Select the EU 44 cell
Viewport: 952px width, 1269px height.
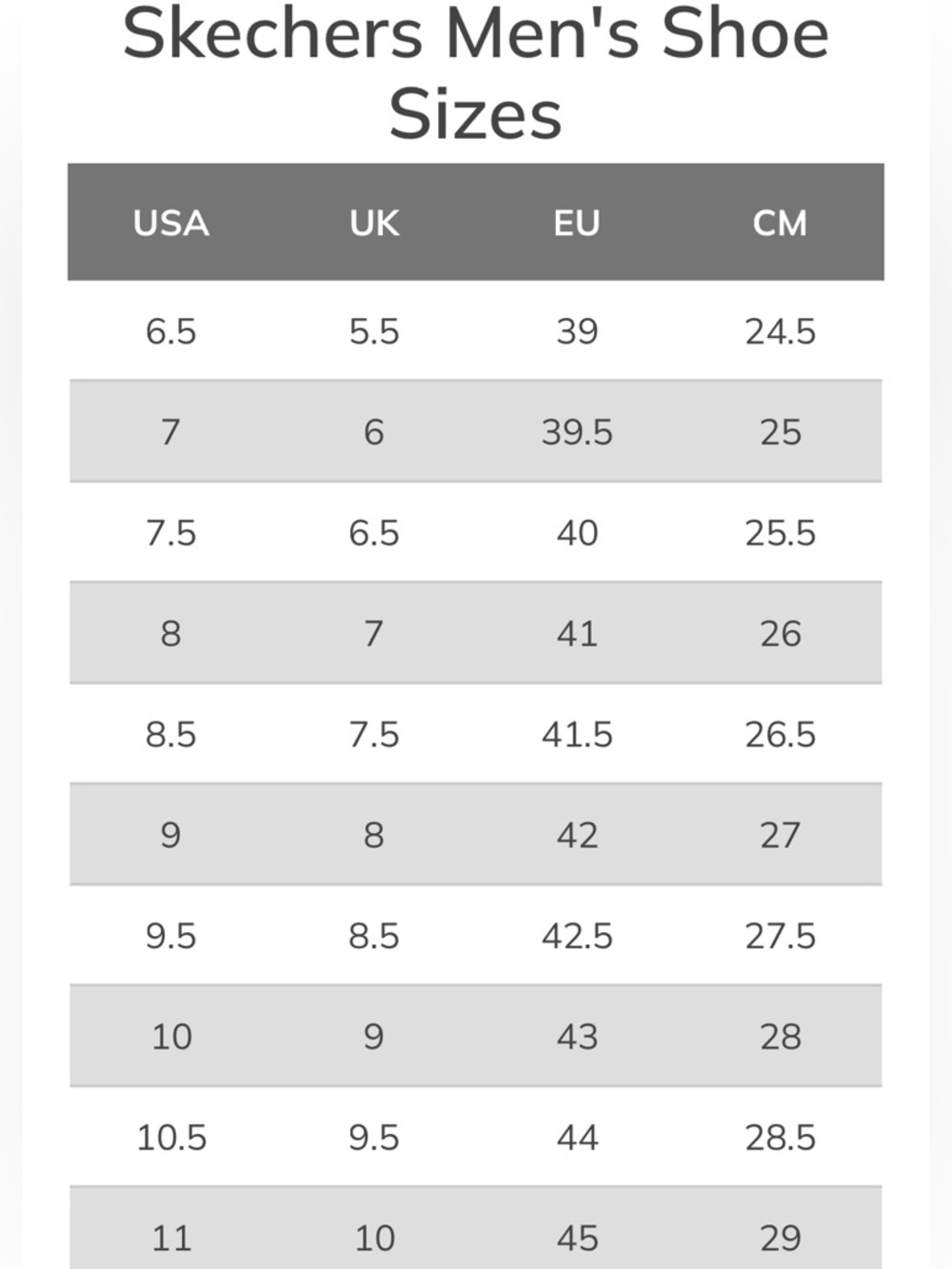click(x=577, y=1138)
